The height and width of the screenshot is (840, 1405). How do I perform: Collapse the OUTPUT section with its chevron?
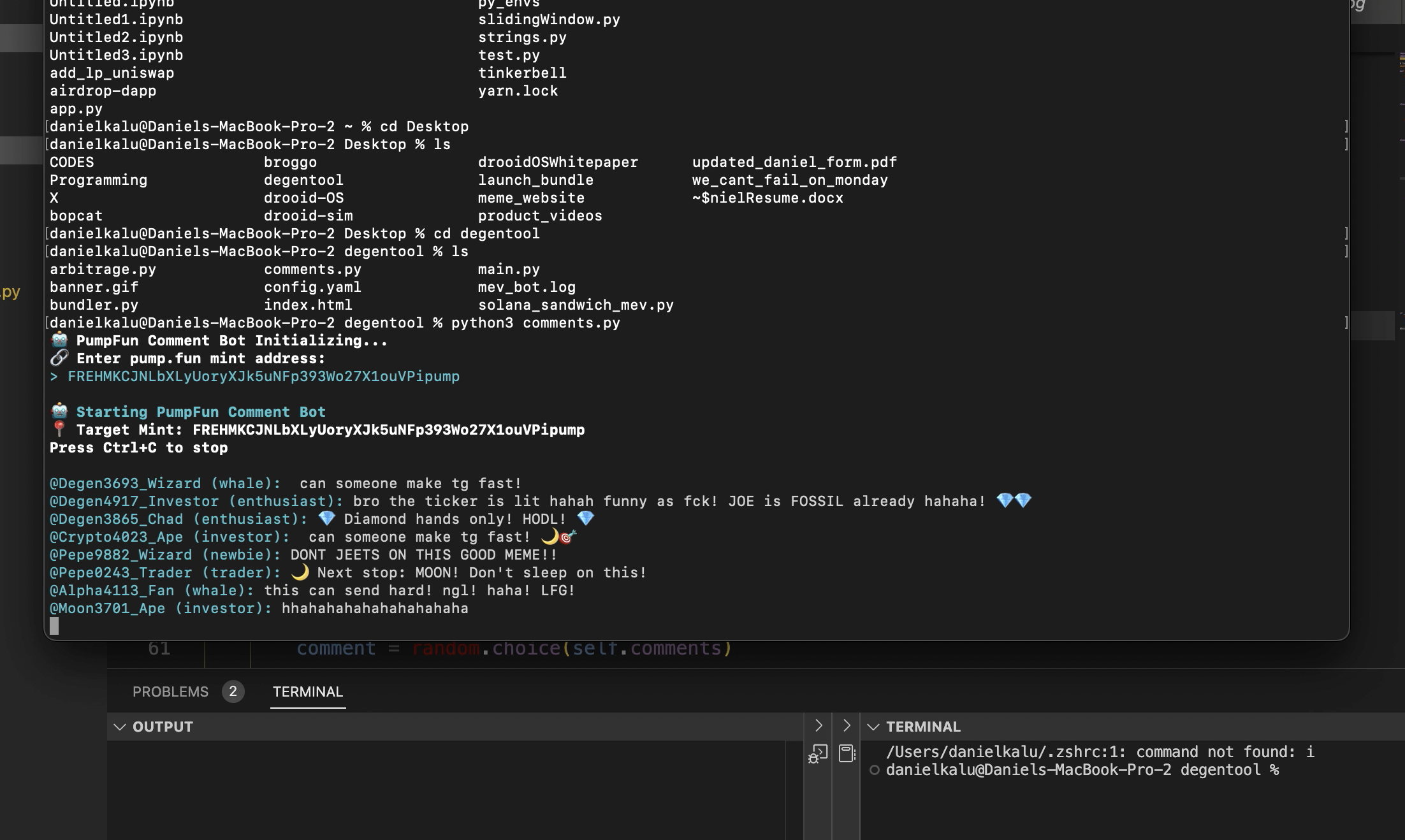click(119, 727)
